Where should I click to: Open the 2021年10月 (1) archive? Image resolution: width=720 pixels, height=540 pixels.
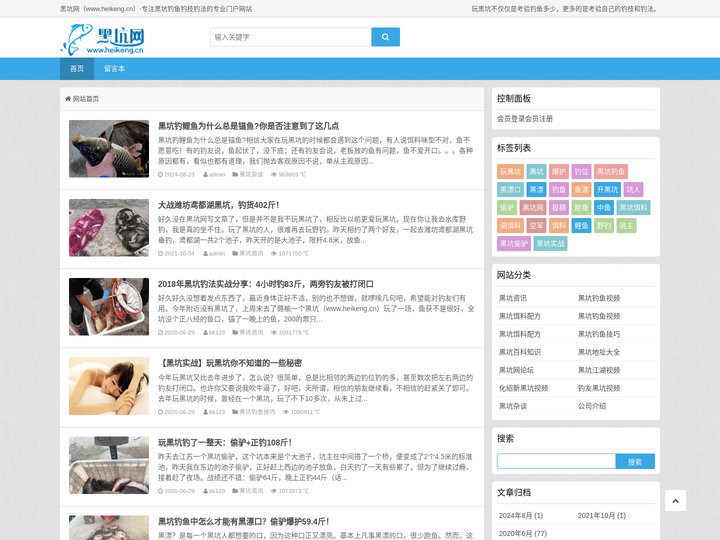click(x=602, y=515)
